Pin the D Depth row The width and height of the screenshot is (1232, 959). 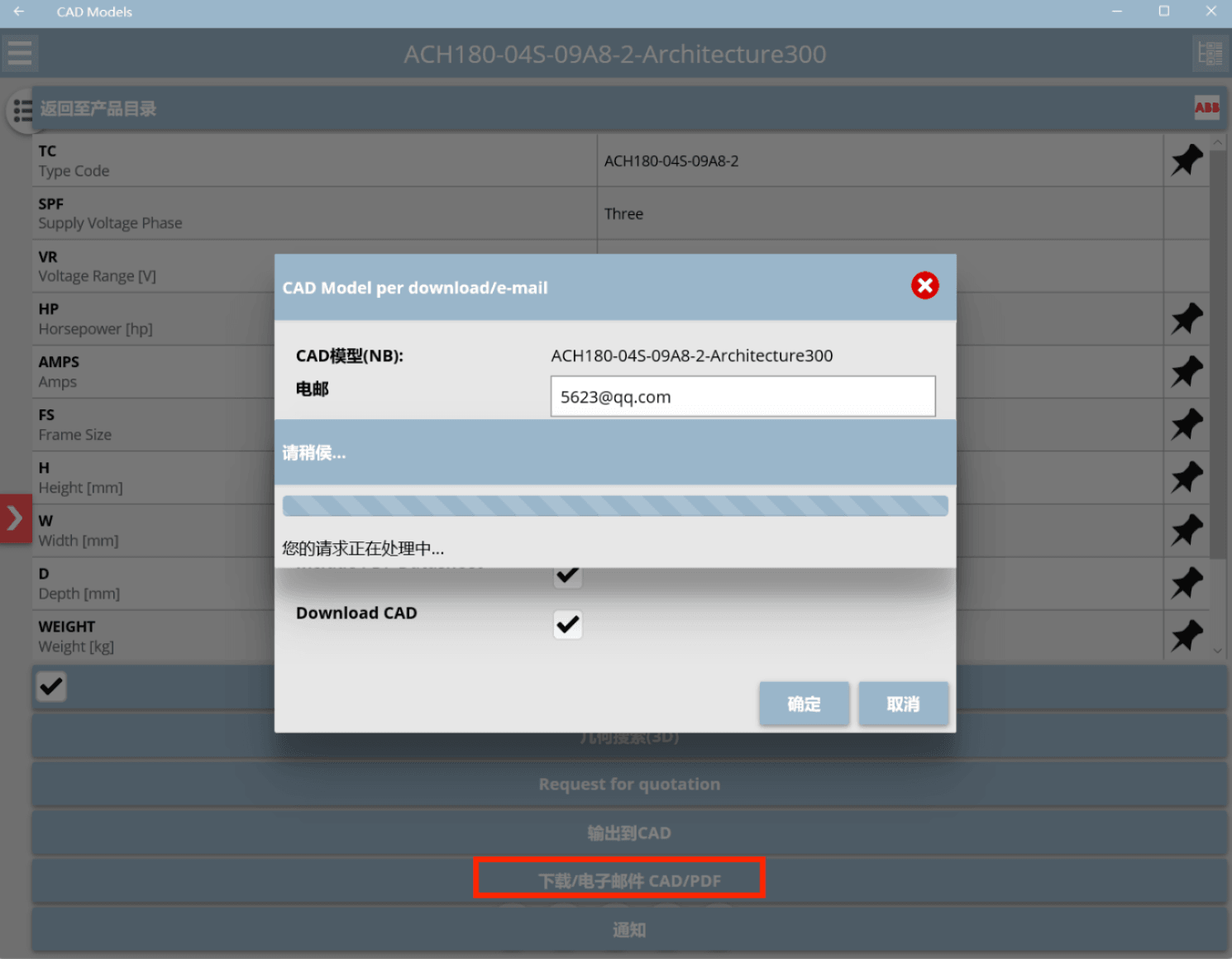(1187, 583)
